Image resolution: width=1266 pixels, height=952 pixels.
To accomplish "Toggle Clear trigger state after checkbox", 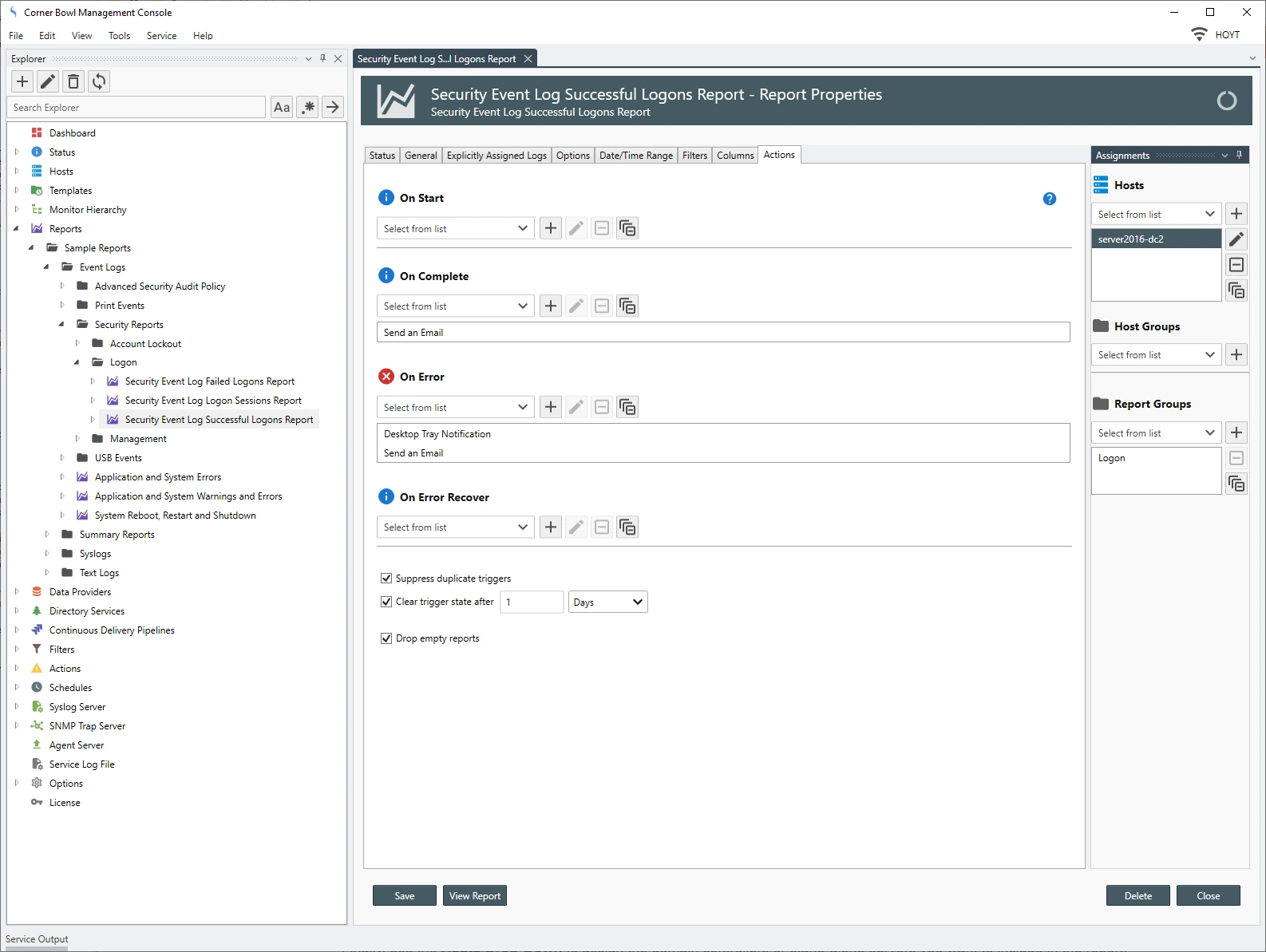I will pyautogui.click(x=386, y=602).
